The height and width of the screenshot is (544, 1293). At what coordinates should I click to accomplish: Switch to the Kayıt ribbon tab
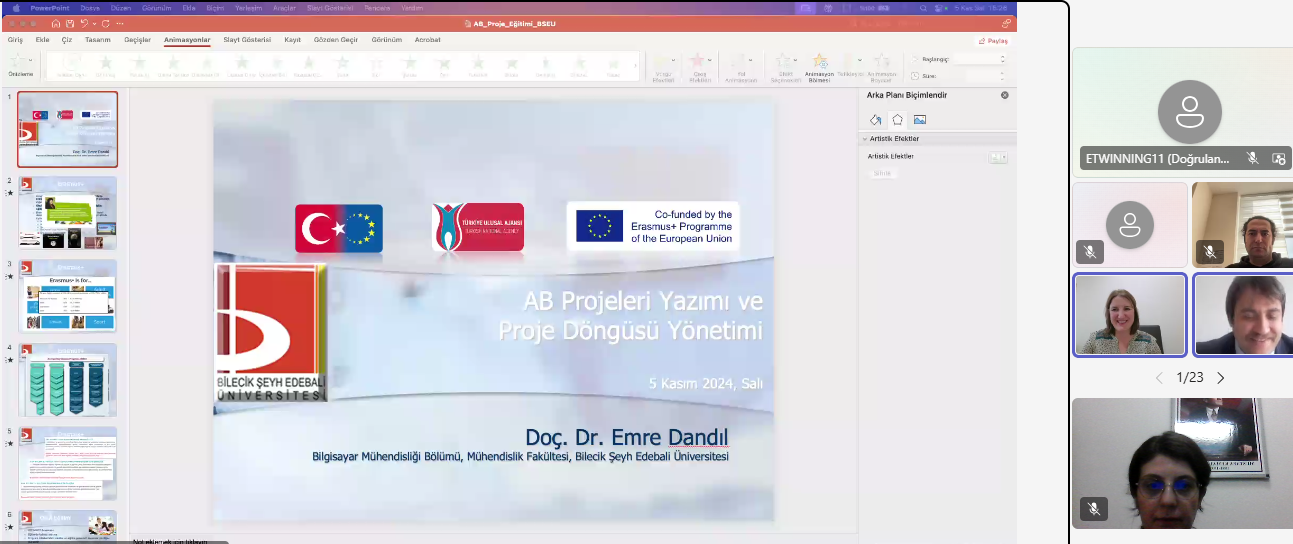(292, 40)
